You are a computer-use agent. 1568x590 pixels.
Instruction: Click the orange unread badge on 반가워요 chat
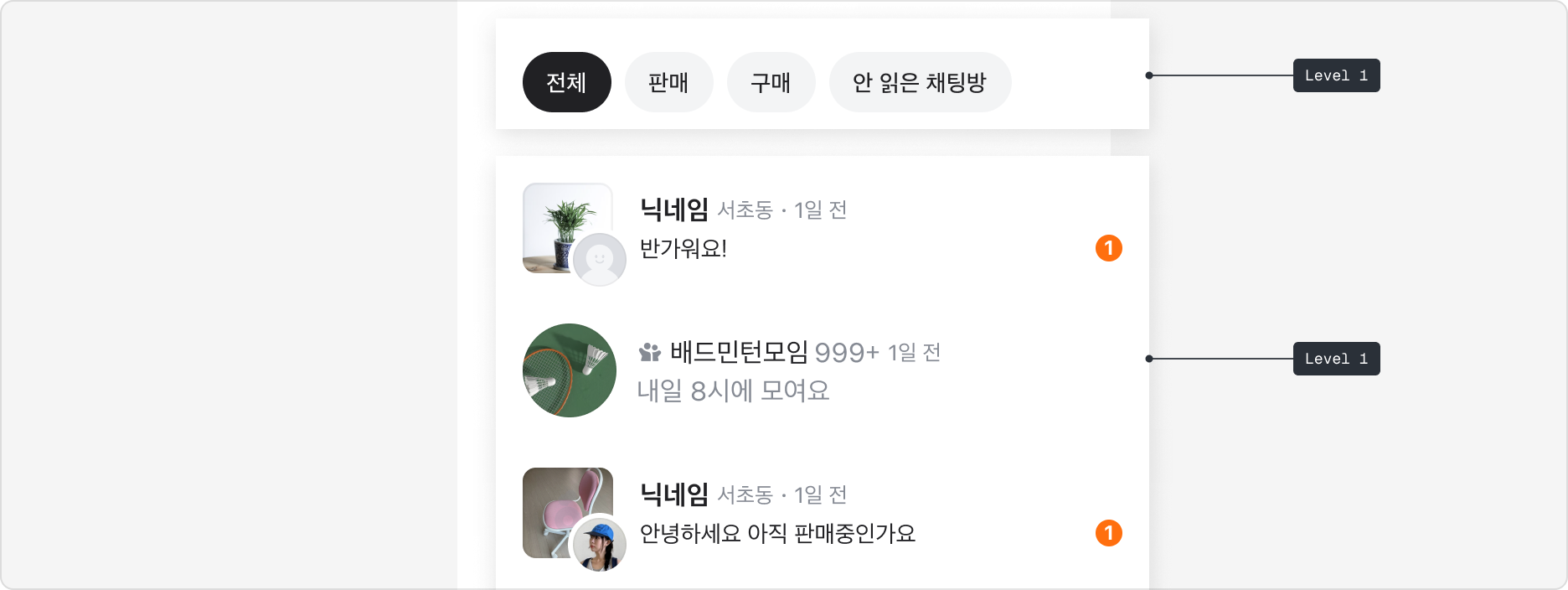[1109, 248]
